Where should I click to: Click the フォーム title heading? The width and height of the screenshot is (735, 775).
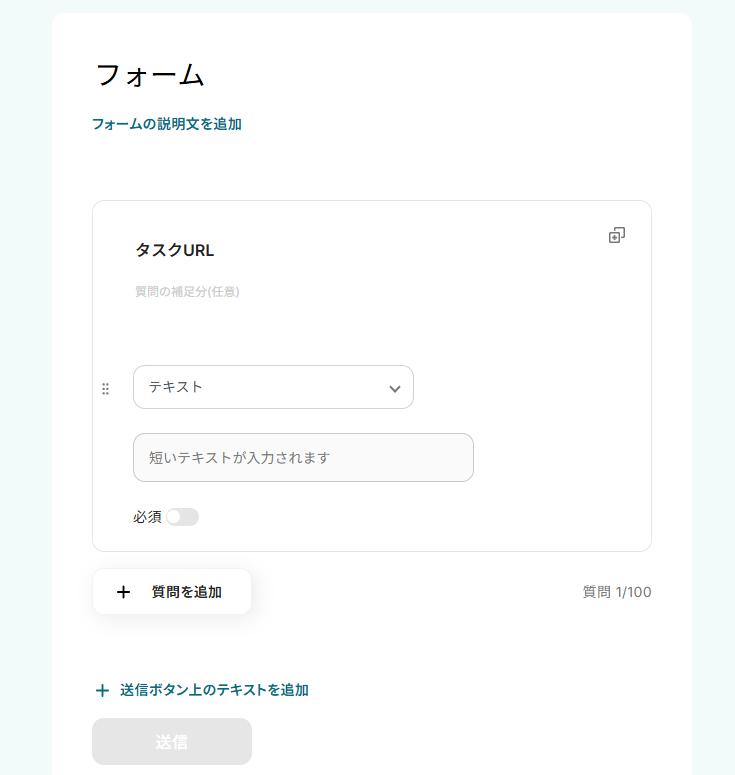coord(150,75)
